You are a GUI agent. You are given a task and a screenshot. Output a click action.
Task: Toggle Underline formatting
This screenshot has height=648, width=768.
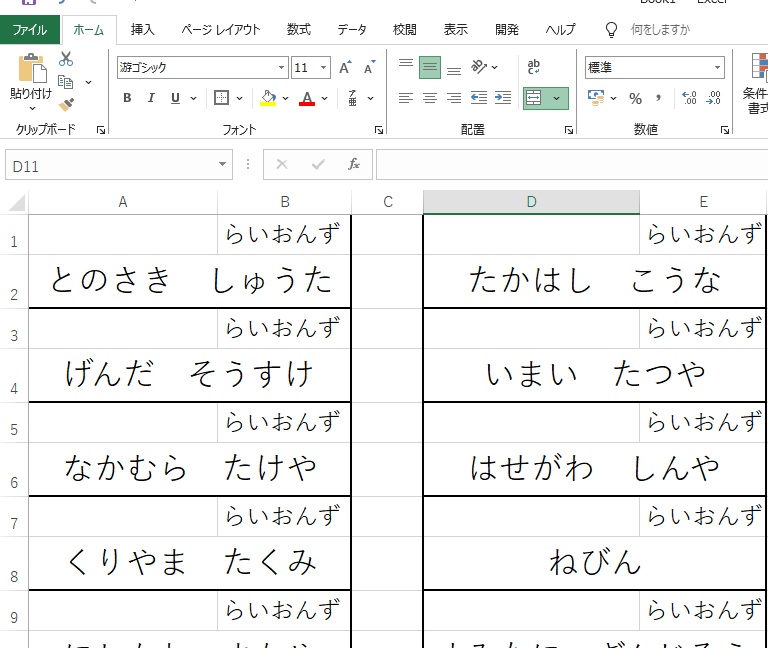(x=175, y=98)
